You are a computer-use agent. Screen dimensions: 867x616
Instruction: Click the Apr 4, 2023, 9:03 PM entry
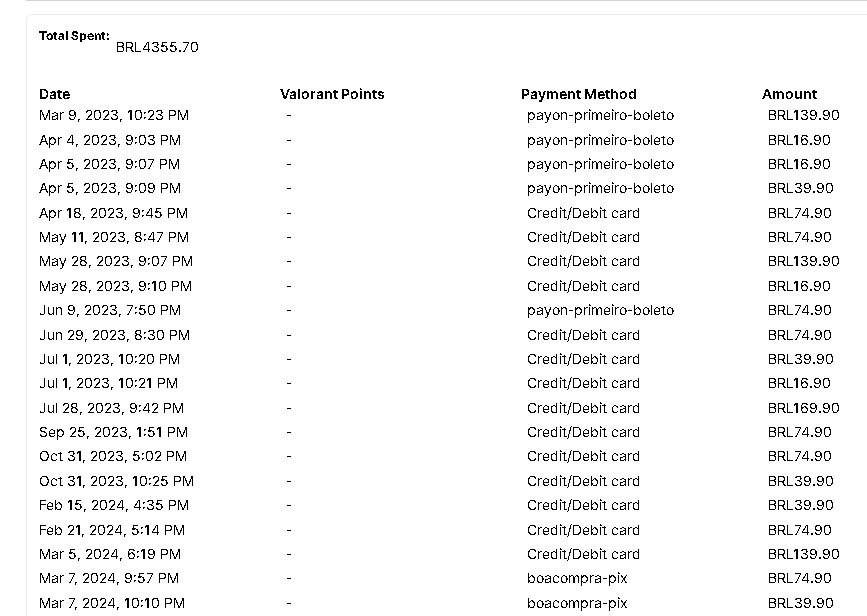pos(110,140)
